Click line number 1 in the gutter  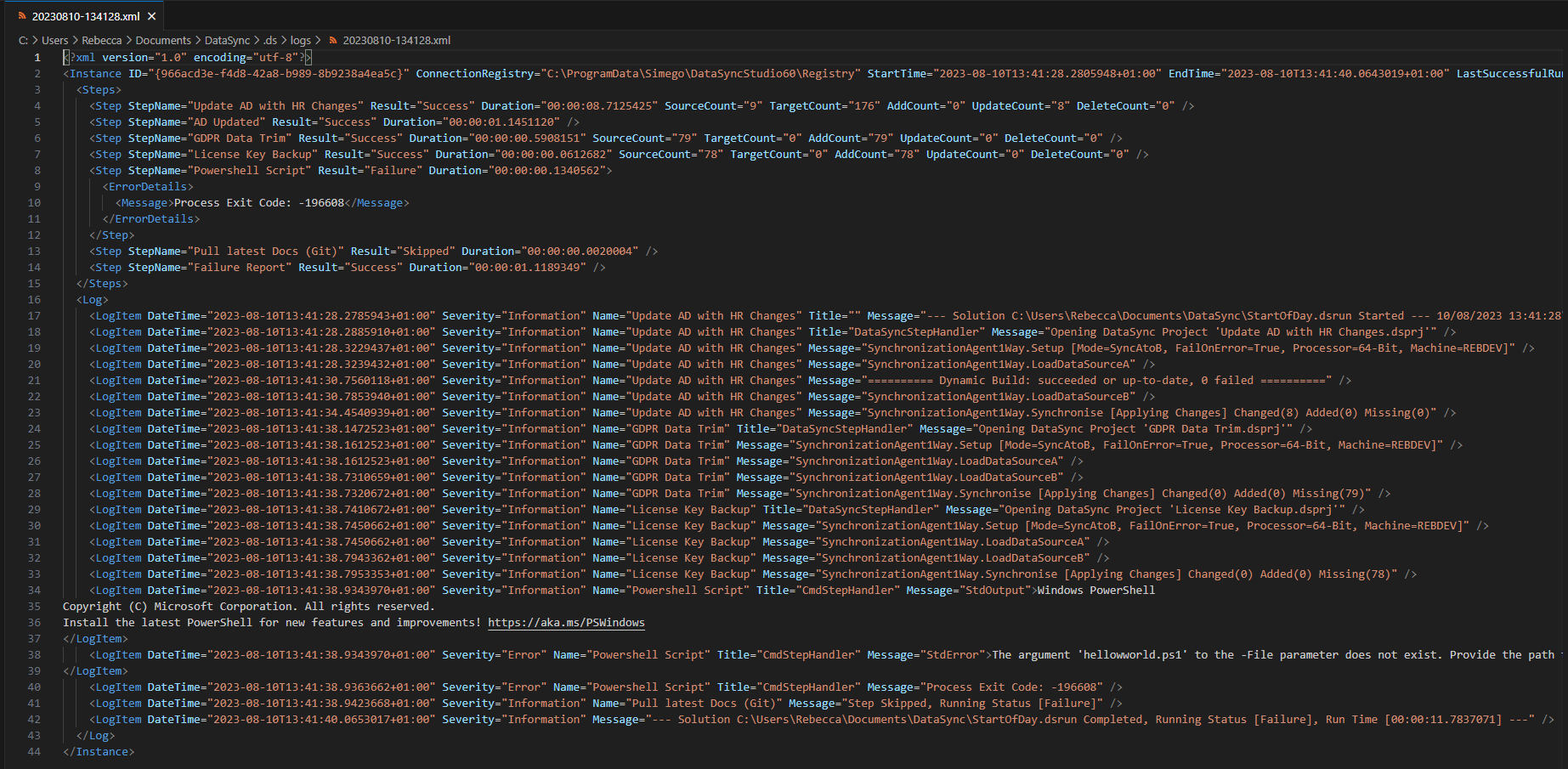coord(37,58)
